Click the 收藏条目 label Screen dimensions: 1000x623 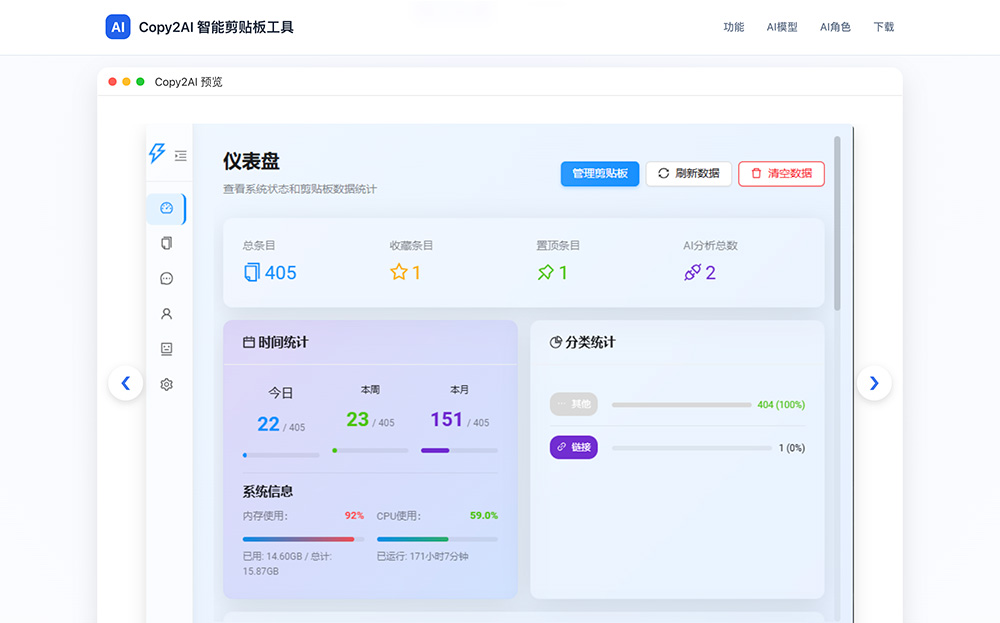pyautogui.click(x=411, y=246)
